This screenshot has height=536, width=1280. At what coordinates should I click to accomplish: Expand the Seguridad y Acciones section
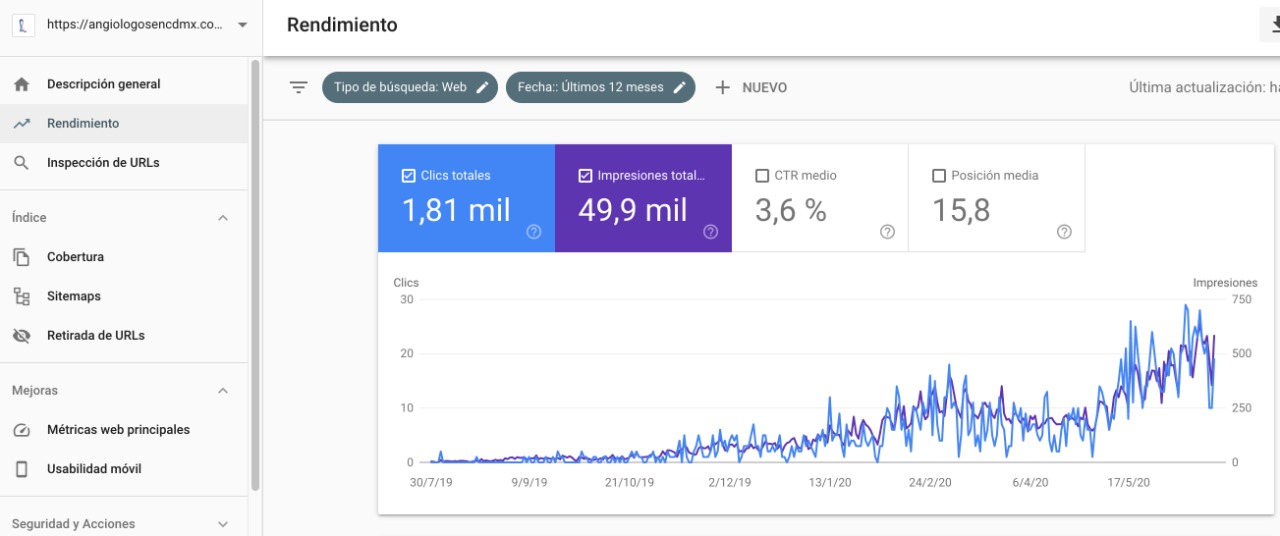click(x=223, y=524)
